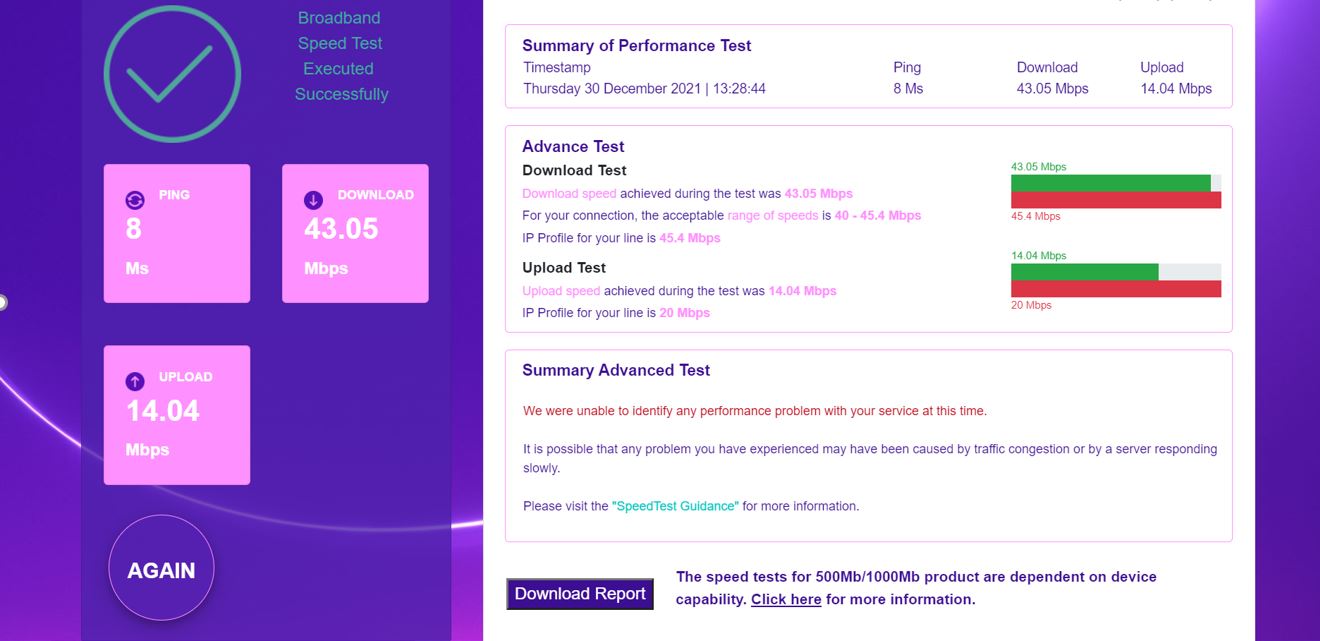Open the SpeedTest Guidance link

point(675,506)
